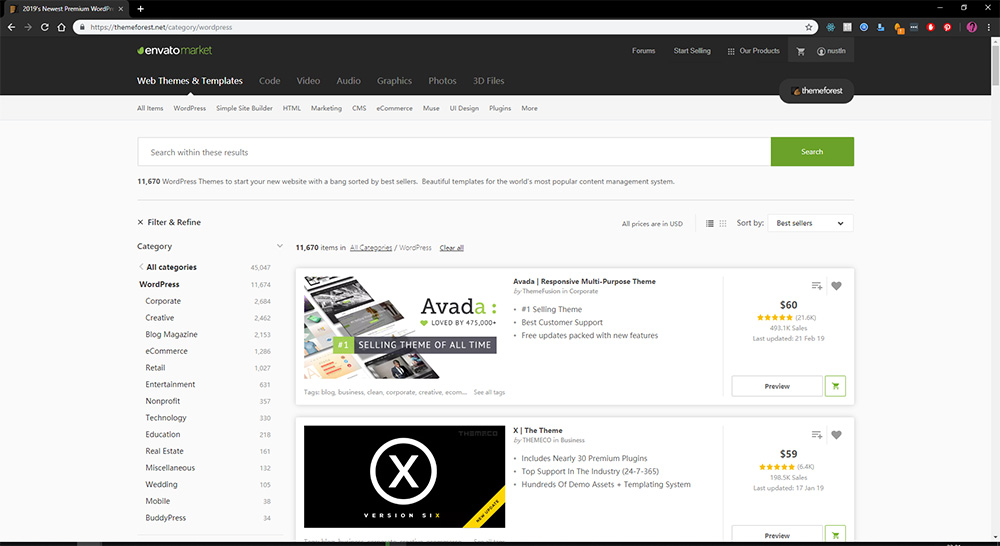Filter by Corporate category

(x=163, y=301)
